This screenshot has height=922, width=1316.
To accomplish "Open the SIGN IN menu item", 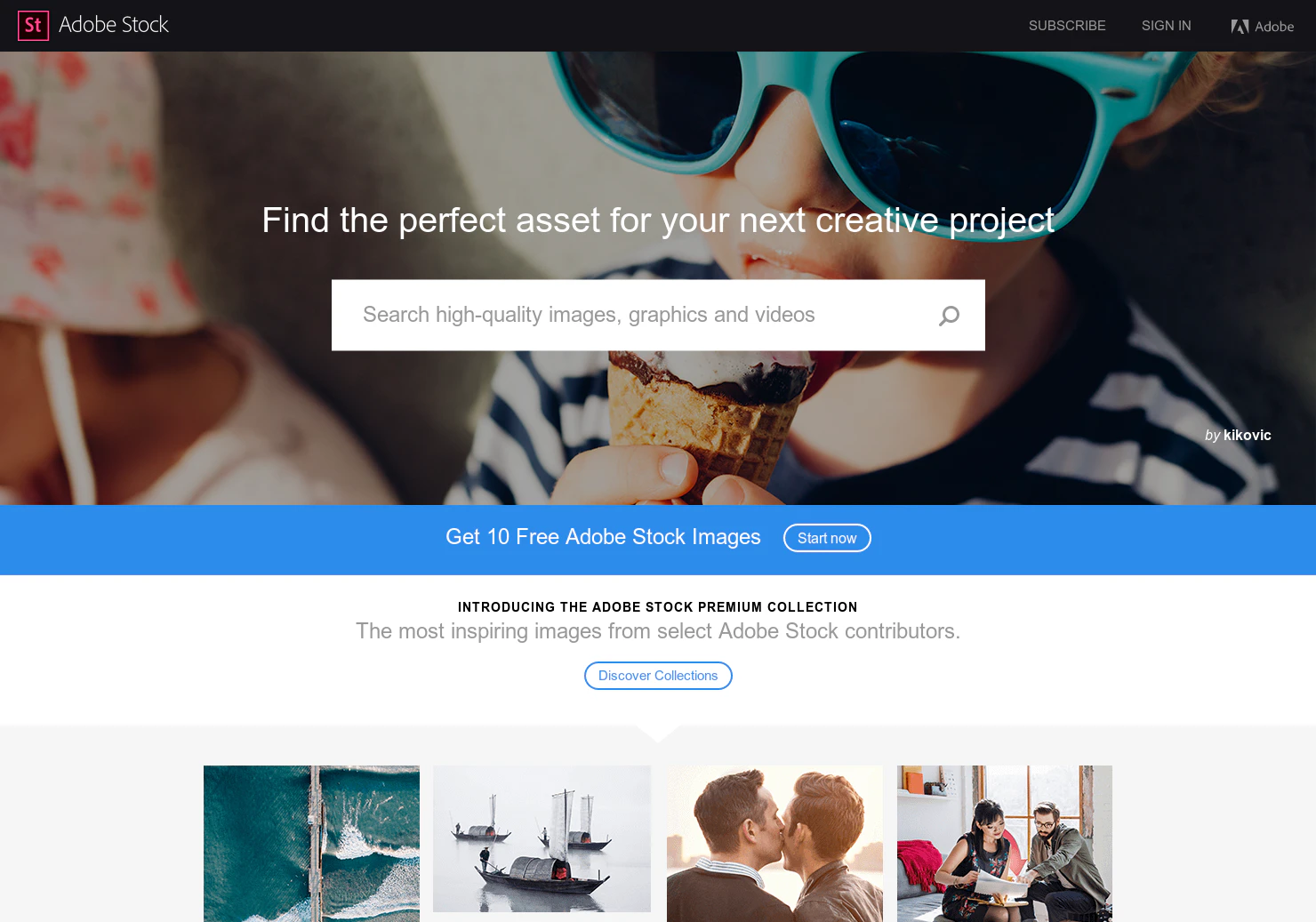I will pos(1166,26).
